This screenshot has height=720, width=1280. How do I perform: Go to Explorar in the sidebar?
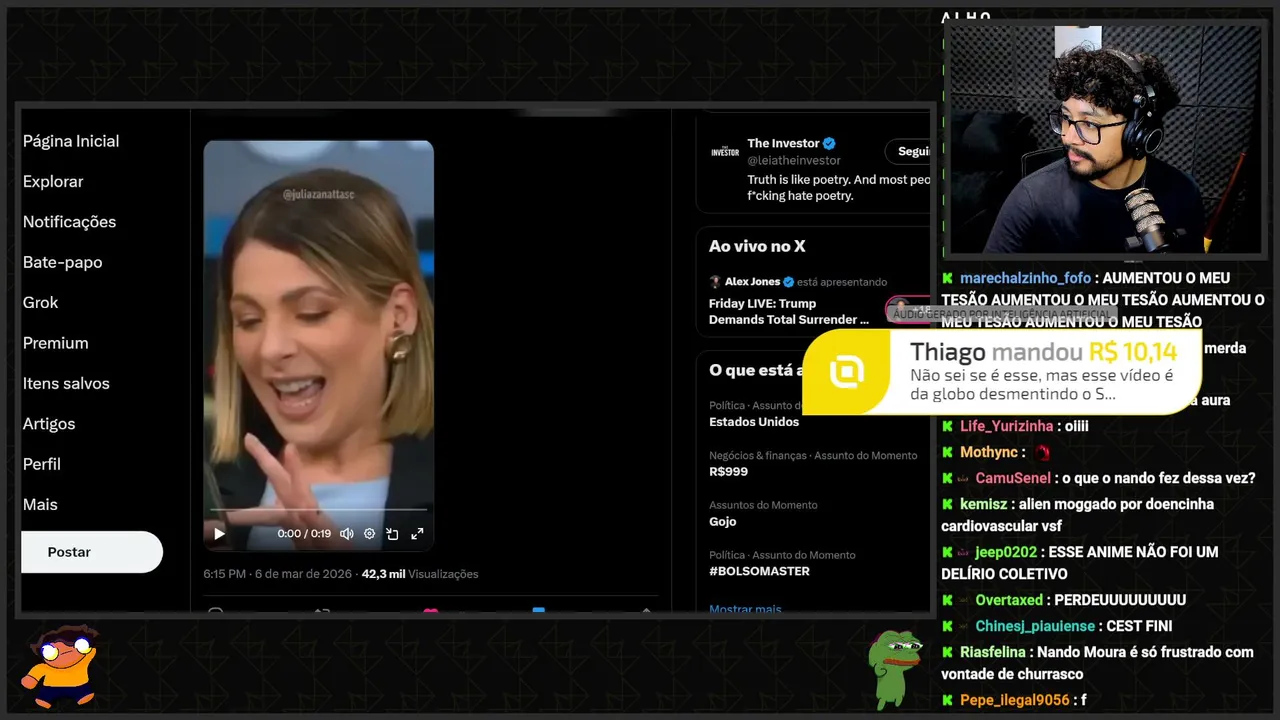[53, 181]
